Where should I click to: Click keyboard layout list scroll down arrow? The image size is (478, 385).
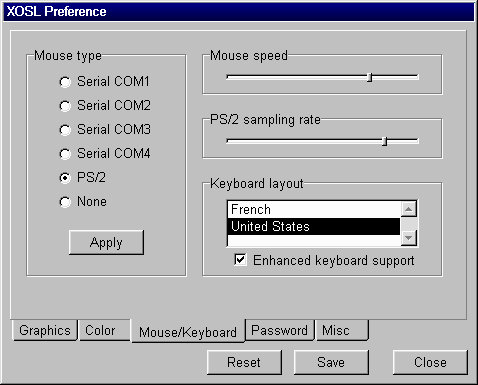pyautogui.click(x=409, y=238)
